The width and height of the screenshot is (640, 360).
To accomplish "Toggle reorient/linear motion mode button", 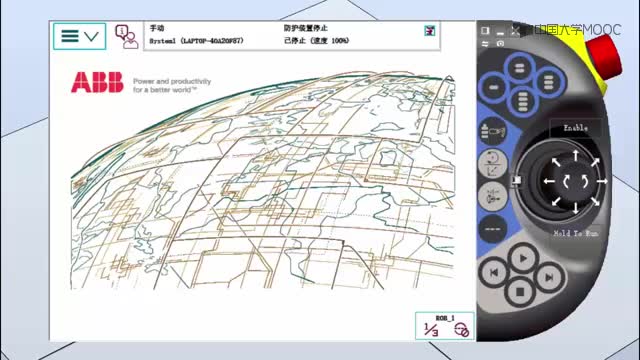I will (x=493, y=163).
